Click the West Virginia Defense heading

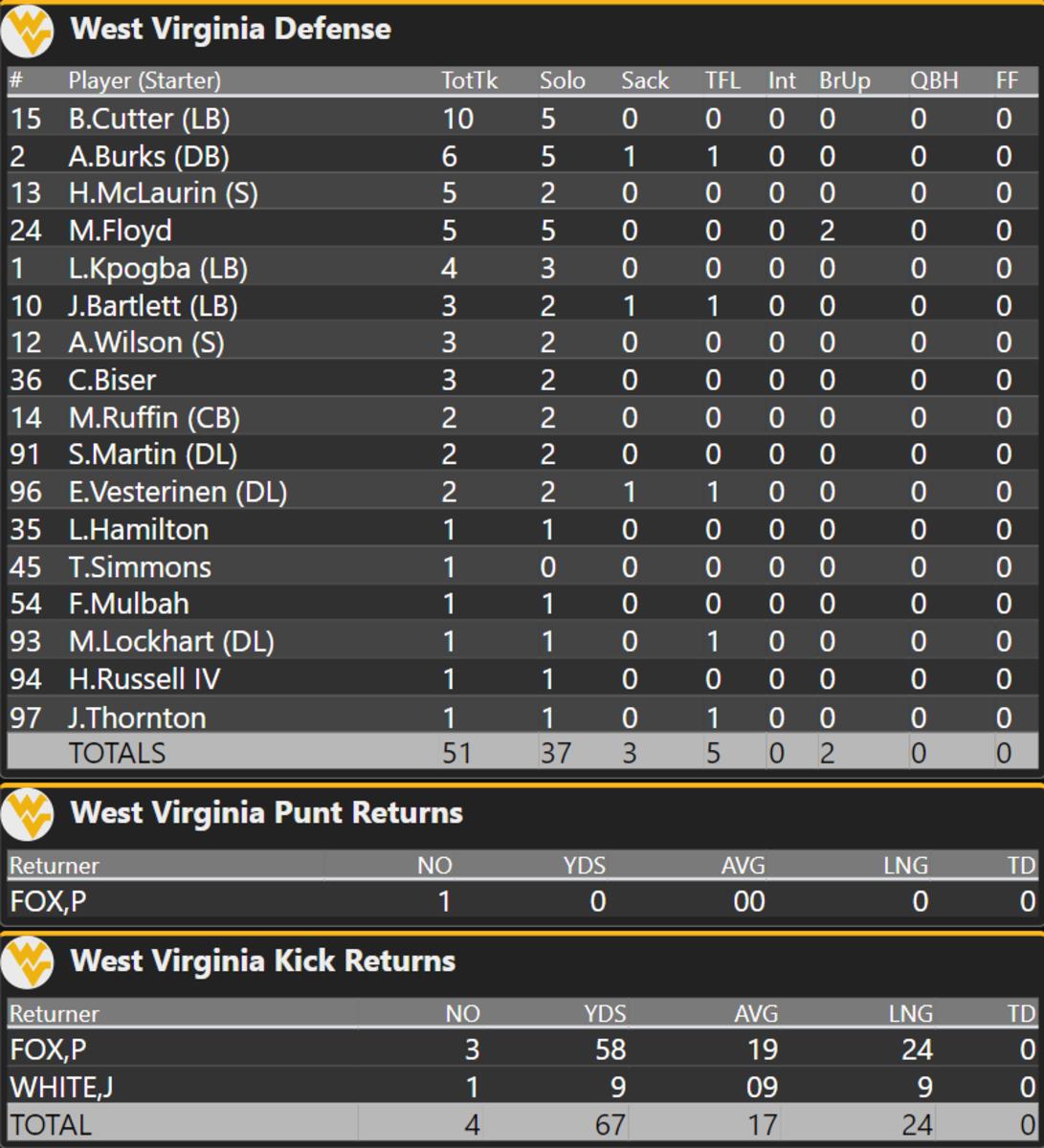pyautogui.click(x=231, y=29)
